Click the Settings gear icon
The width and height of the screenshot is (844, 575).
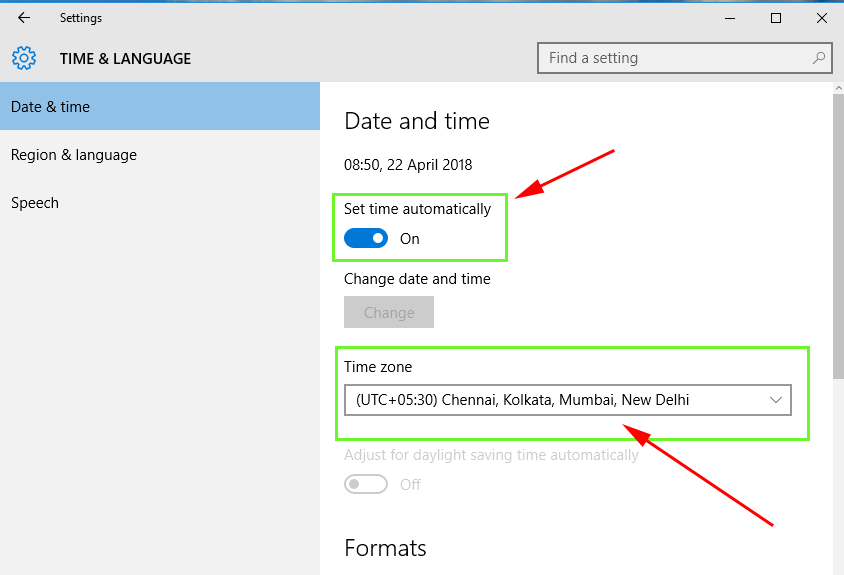[24, 58]
